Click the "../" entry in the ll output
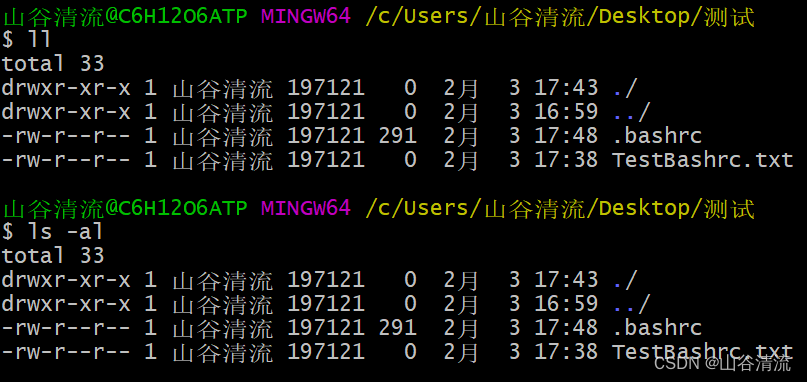Screen dimensions: 807x382 coord(631,112)
